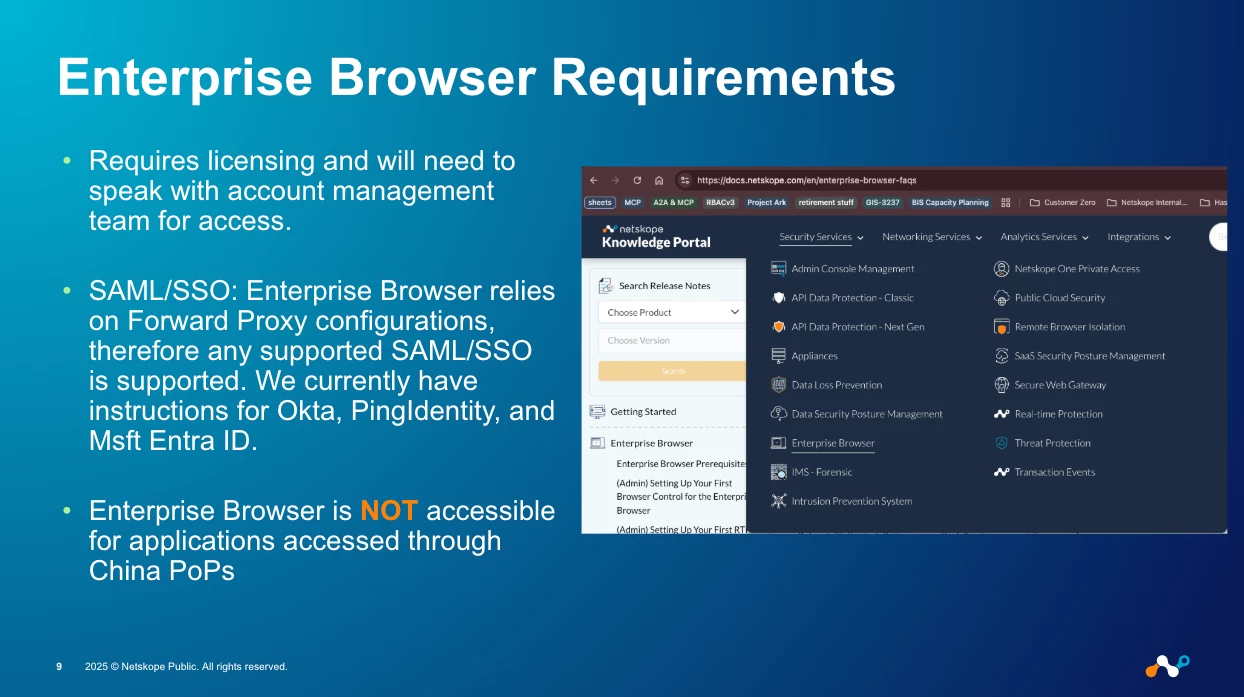Screen dimensions: 1244x697
Task: Click the Enterprise Browser icon in the menu
Action: 778,443
